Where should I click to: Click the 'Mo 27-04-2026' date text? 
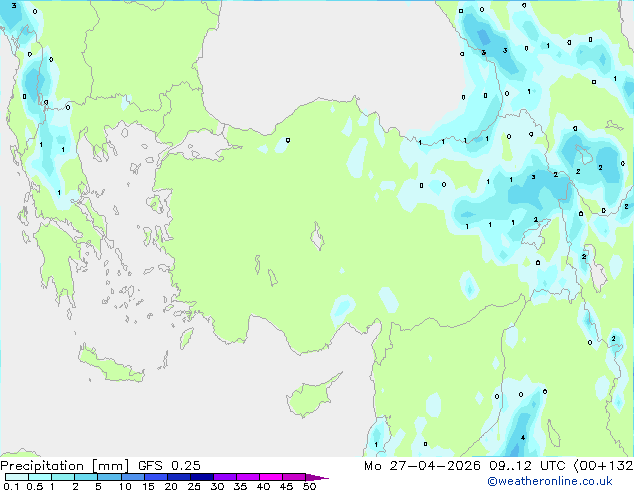tap(422, 466)
